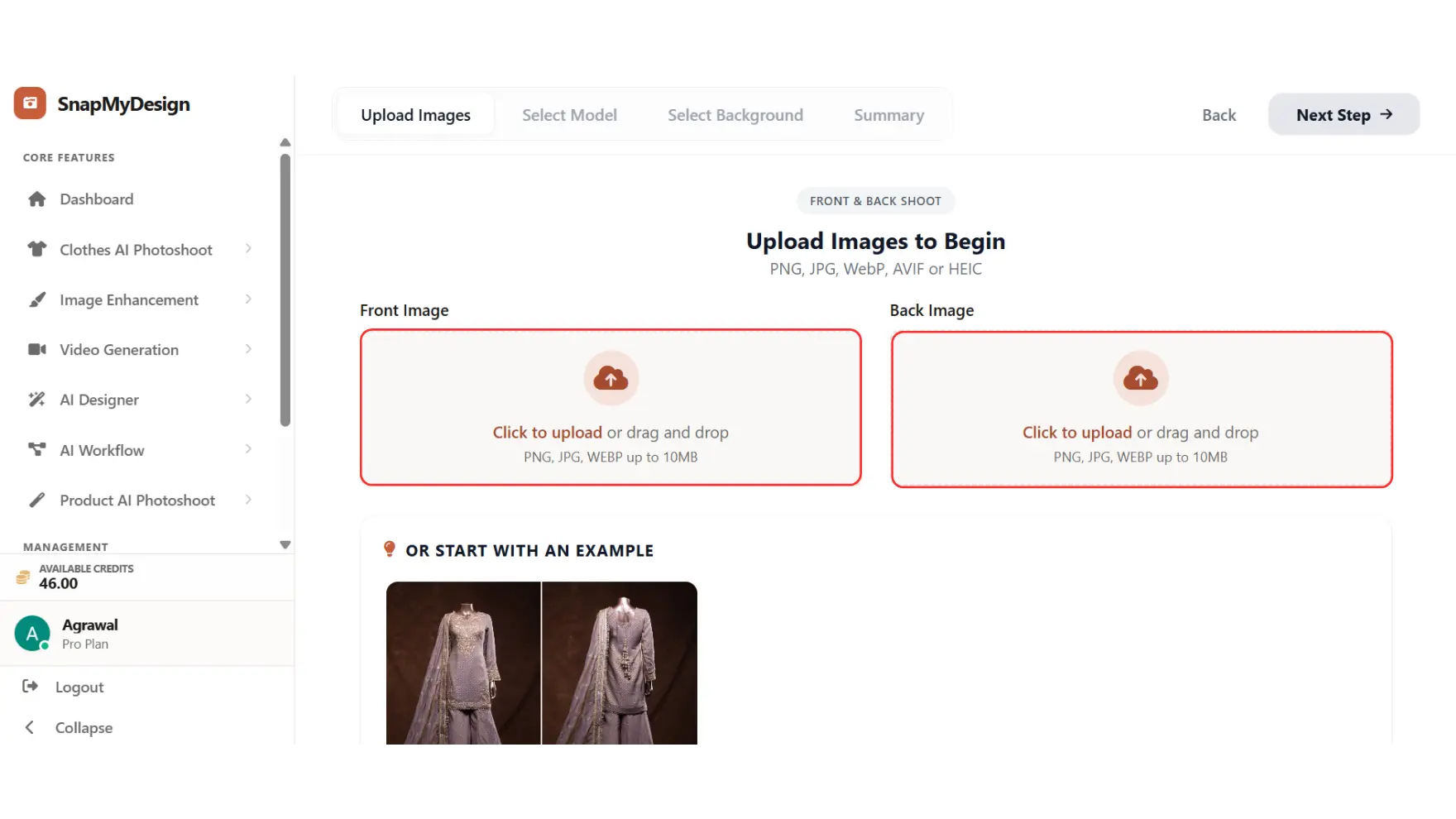Click the FRONT & BACK SHOOT badge
The width and height of the screenshot is (1456, 819).
(x=875, y=201)
